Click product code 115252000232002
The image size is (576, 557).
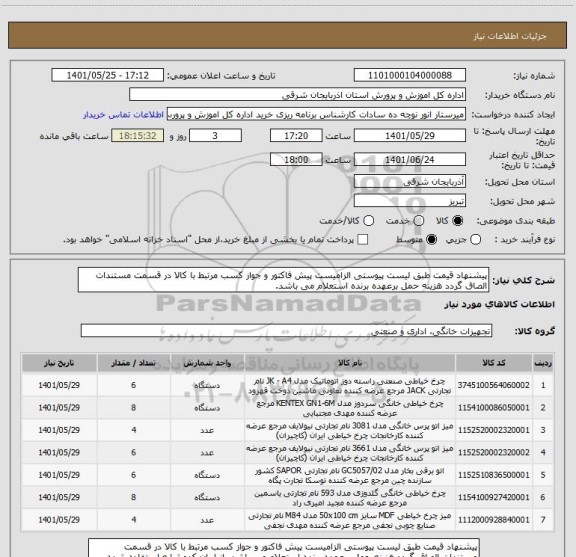coord(494,452)
